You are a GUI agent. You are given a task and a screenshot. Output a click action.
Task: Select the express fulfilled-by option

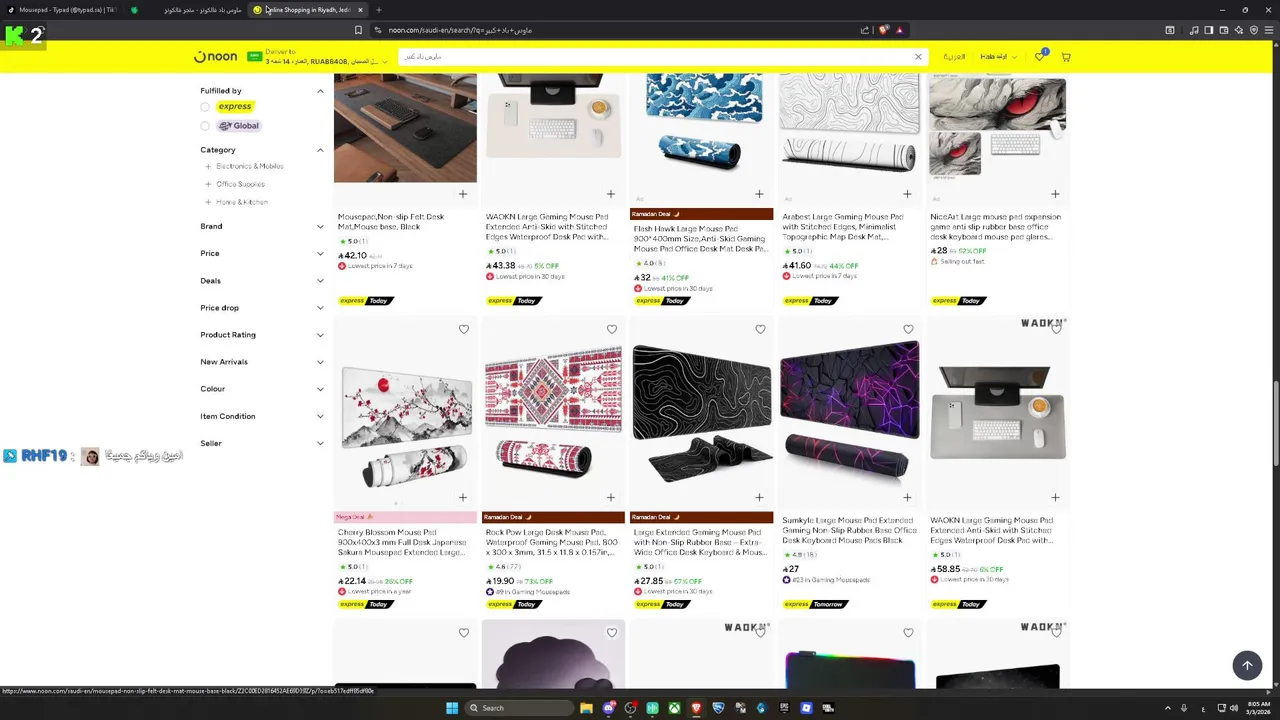pos(205,106)
